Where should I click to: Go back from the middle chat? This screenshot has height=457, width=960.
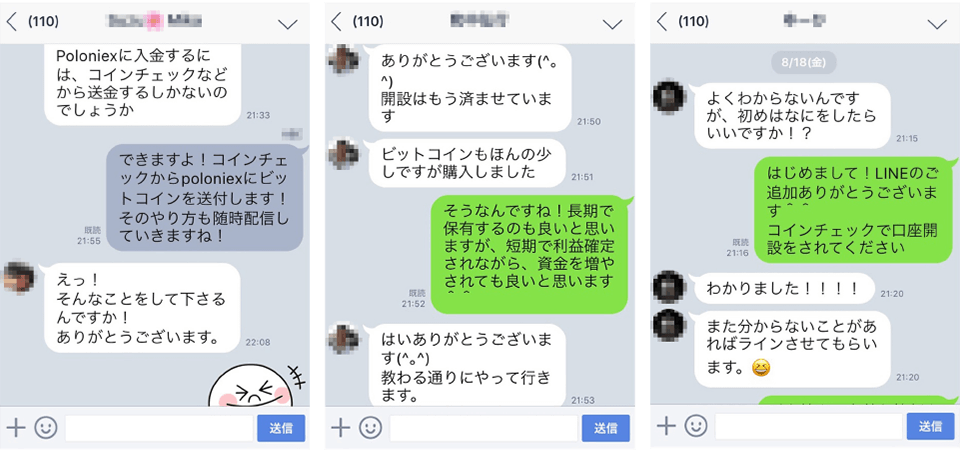pyautogui.click(x=336, y=22)
